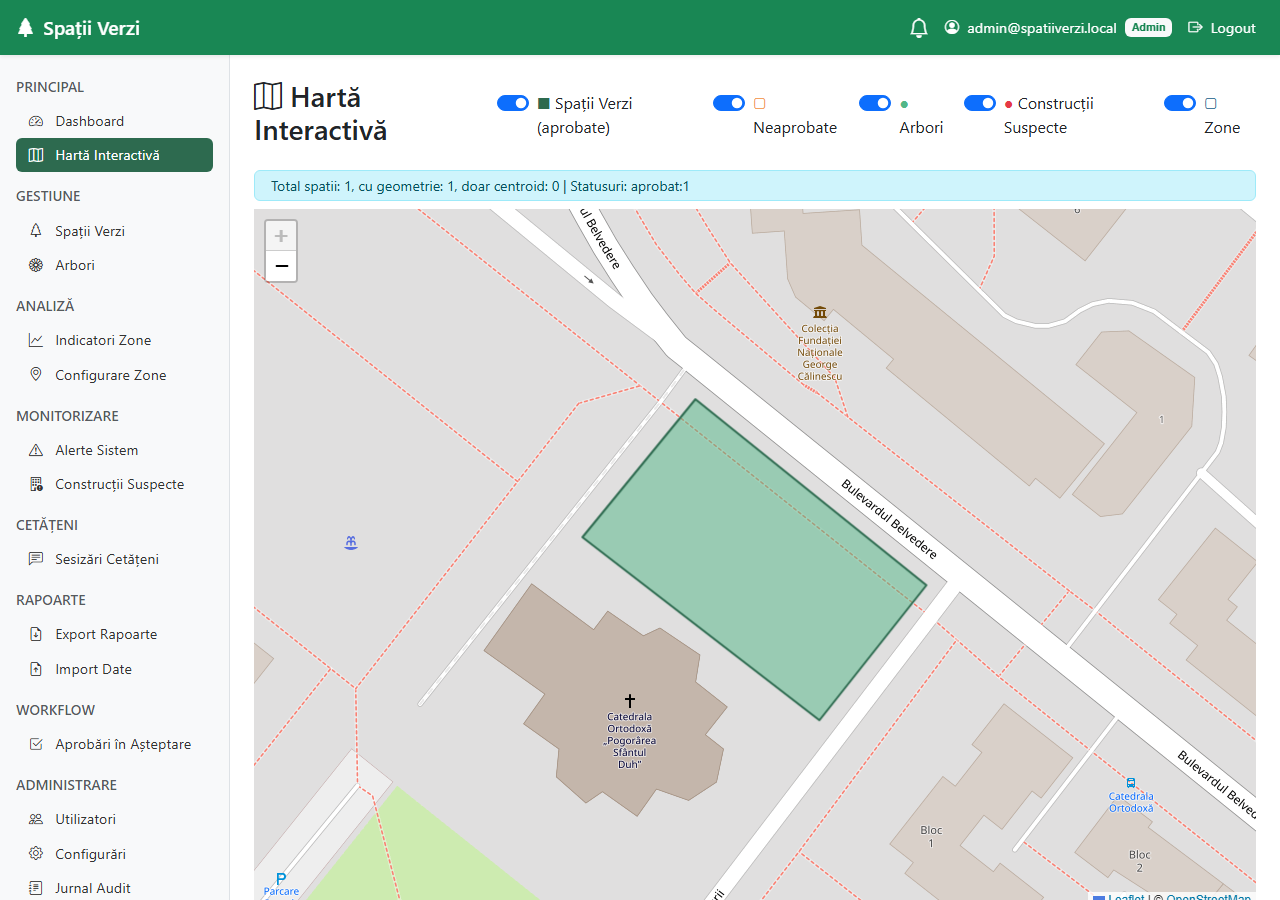This screenshot has height=900, width=1280.
Task: Click the notification bell icon
Action: [x=919, y=28]
